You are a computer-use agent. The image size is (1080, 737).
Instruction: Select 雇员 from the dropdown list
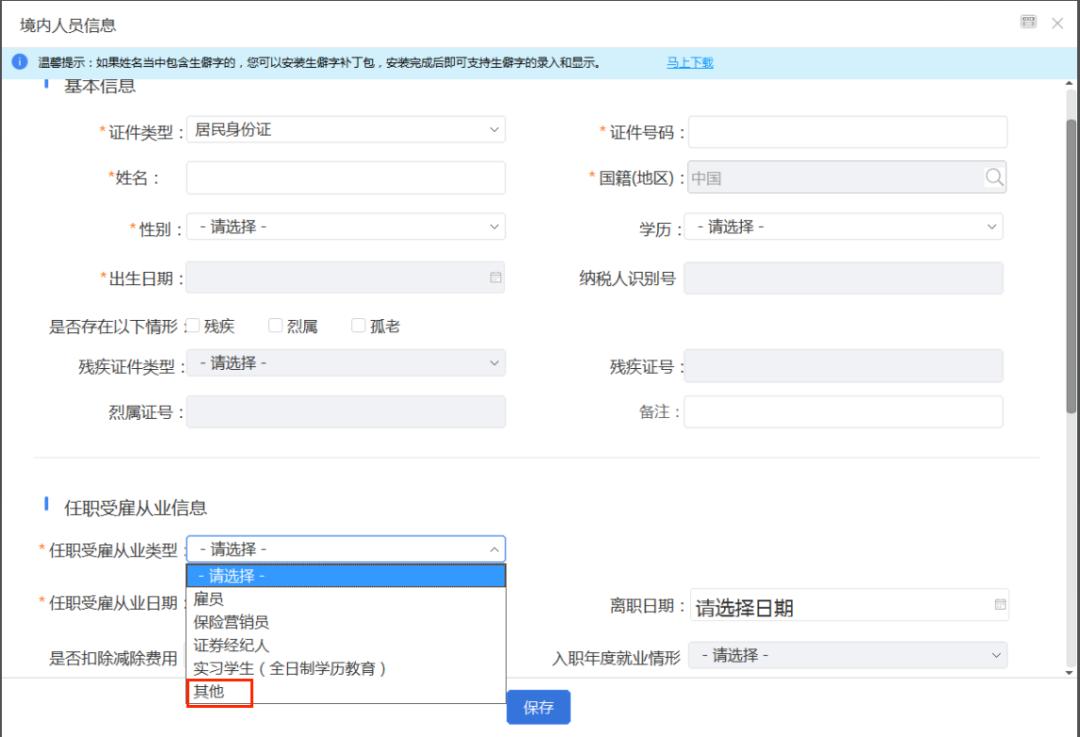(209, 599)
